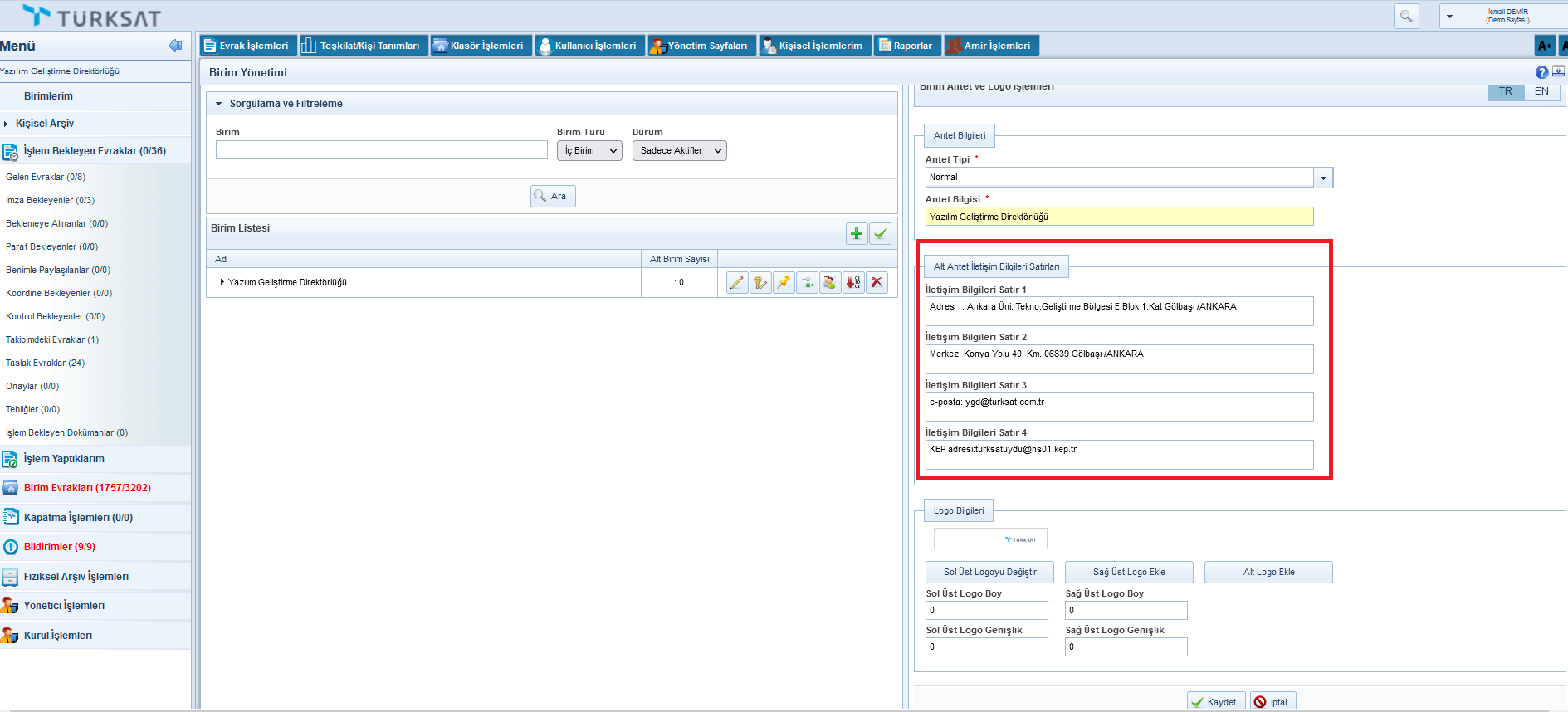Image resolution: width=1568 pixels, height=712 pixels.
Task: Click the key with pencil icon
Action: pos(760,283)
